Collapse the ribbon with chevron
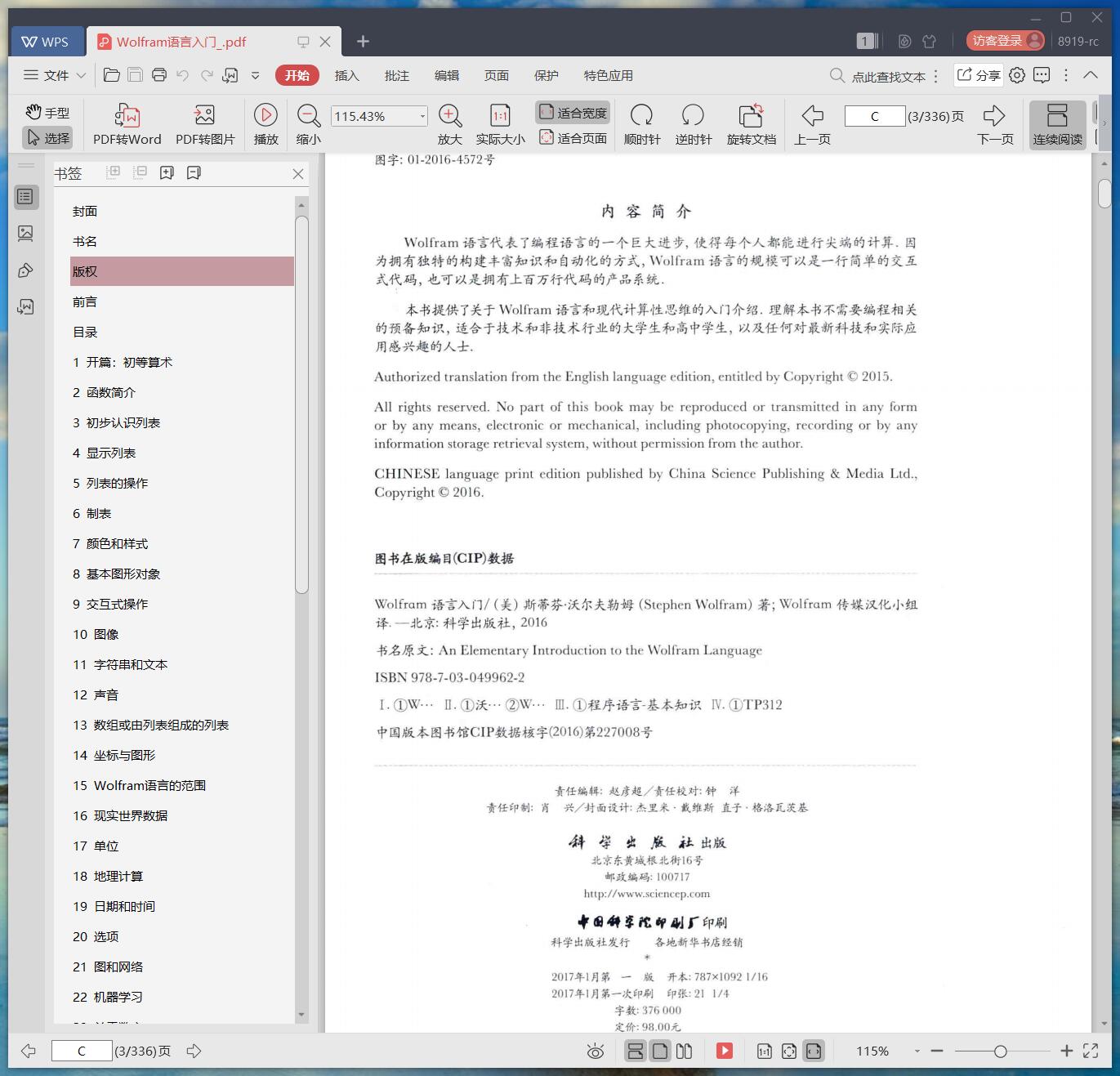The width and height of the screenshot is (1120, 1076). coord(1091,75)
